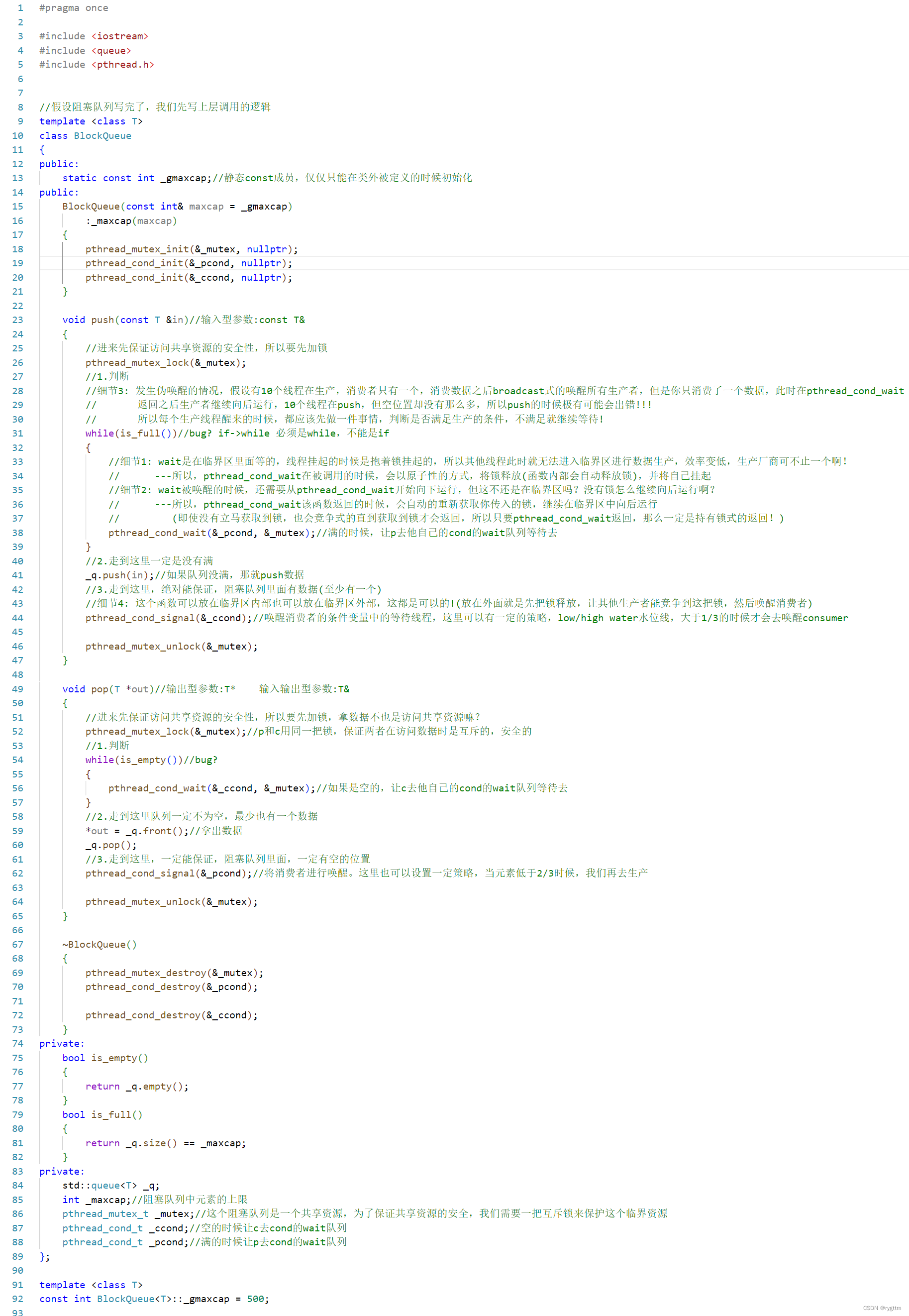Click '_q.push(in);' statement
909x1316 pixels.
point(119,575)
